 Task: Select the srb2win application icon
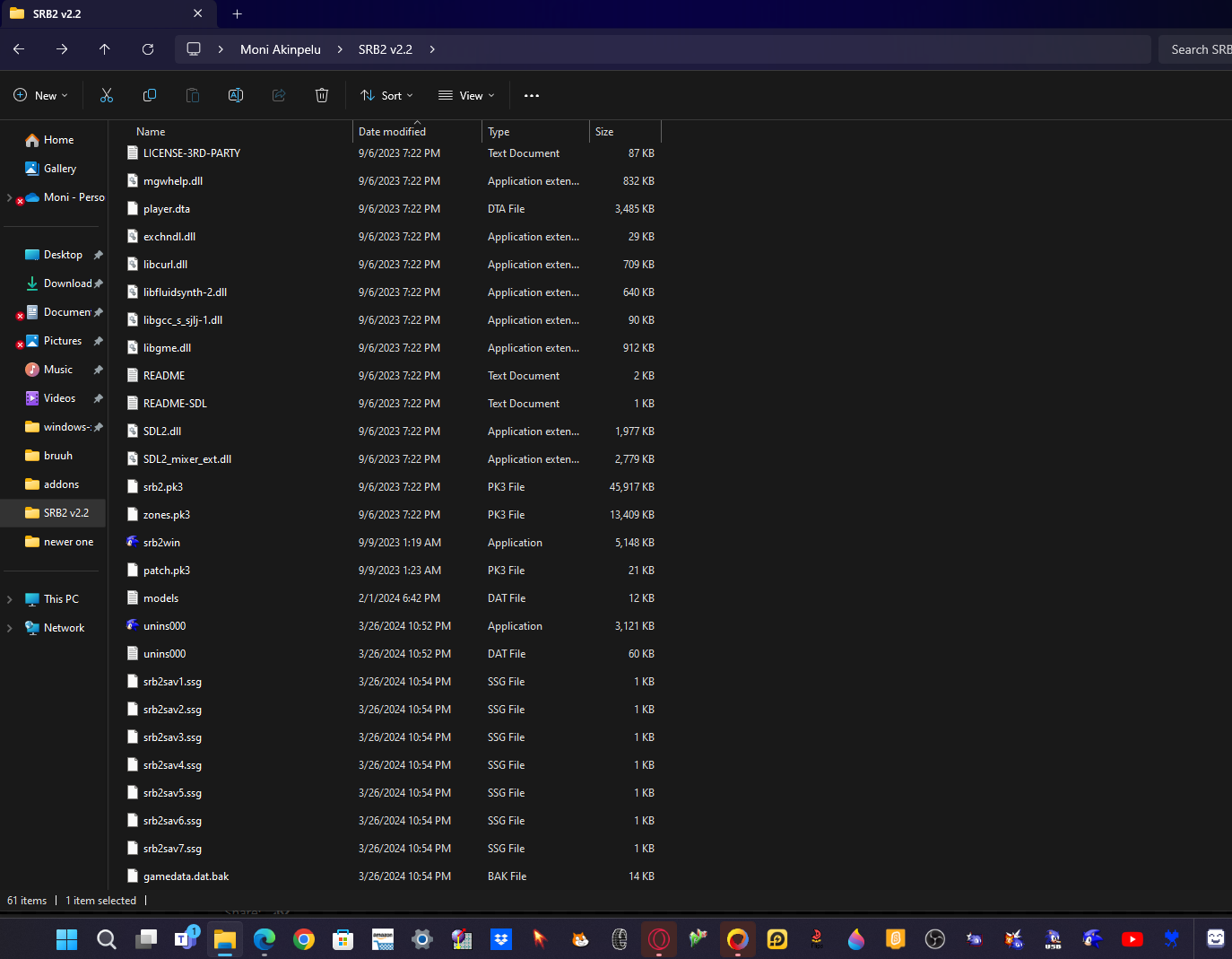pyautogui.click(x=133, y=542)
